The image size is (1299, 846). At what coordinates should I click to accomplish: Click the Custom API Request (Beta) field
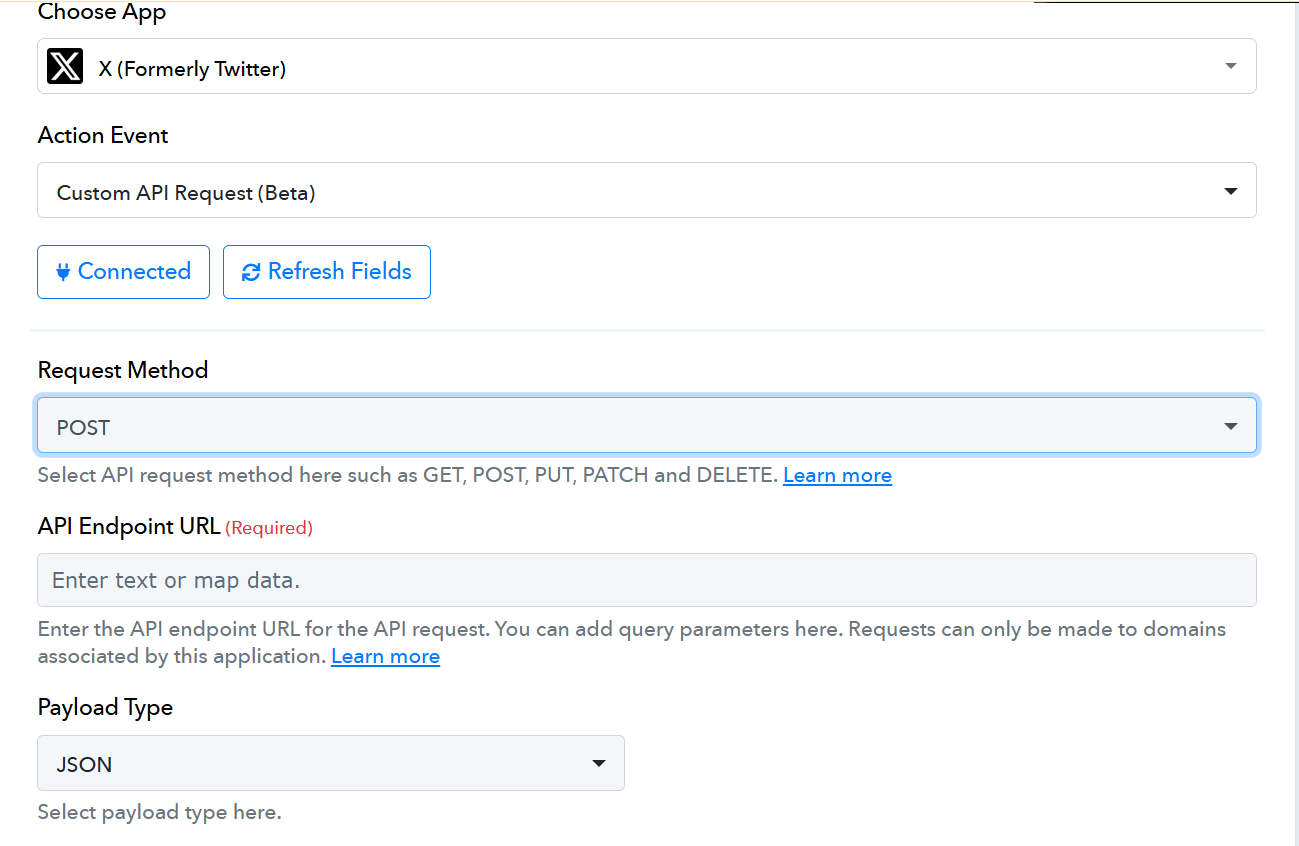point(646,191)
